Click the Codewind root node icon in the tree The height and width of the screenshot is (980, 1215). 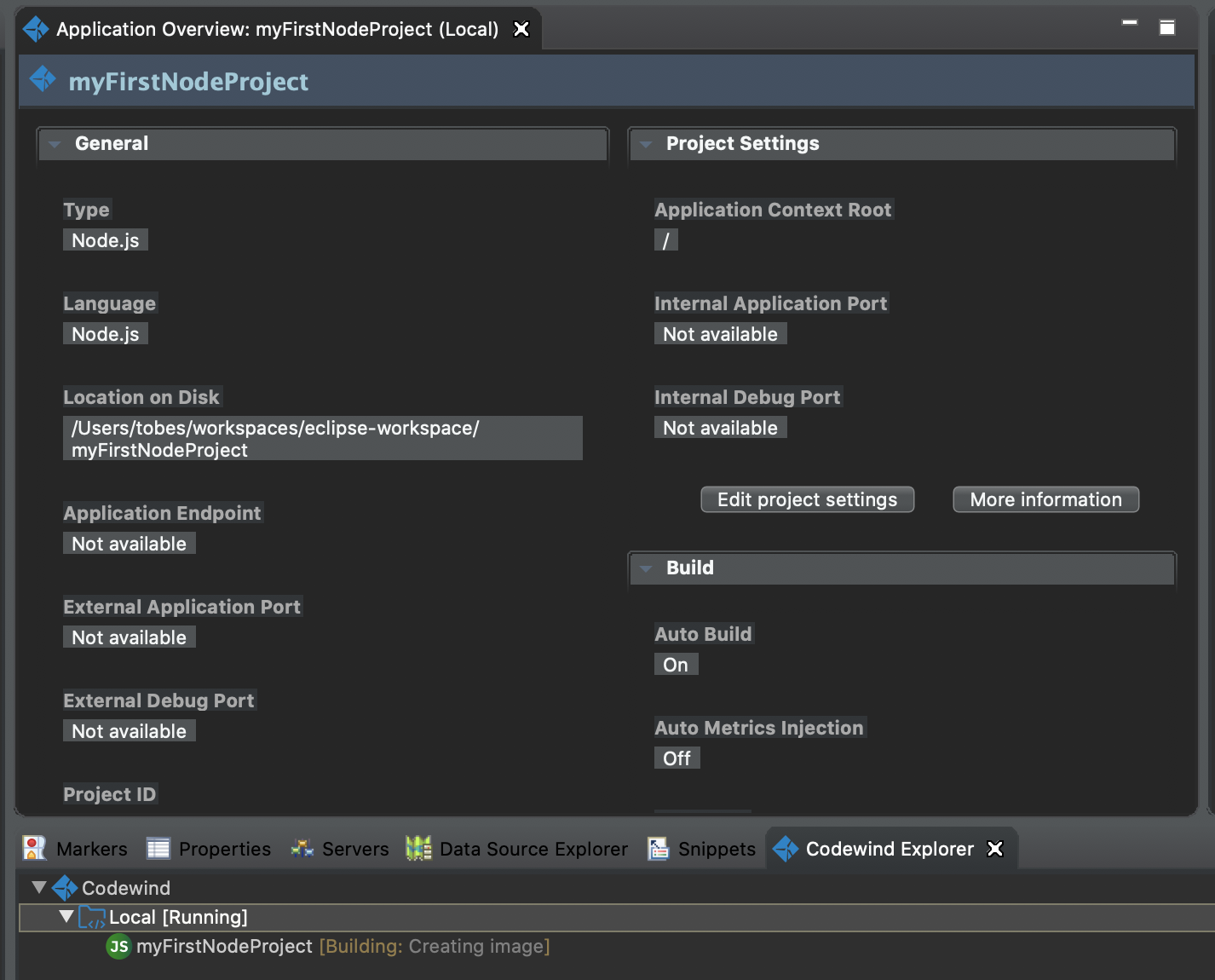65,888
